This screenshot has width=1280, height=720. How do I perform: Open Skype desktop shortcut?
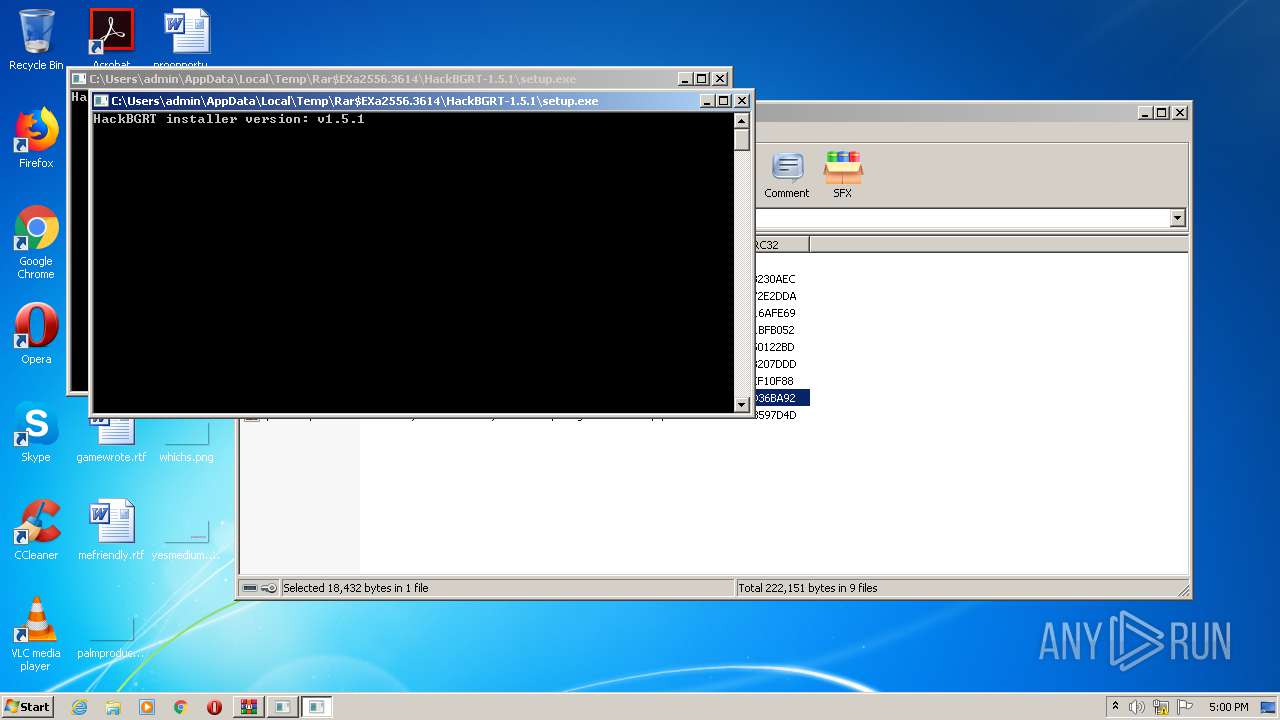[x=36, y=432]
